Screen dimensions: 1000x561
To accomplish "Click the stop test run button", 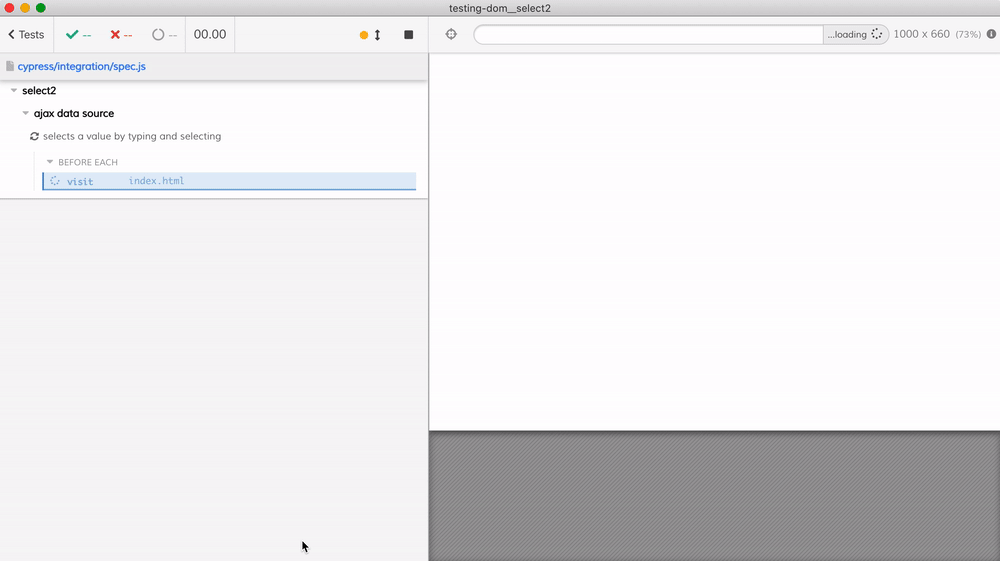I will point(408,34).
